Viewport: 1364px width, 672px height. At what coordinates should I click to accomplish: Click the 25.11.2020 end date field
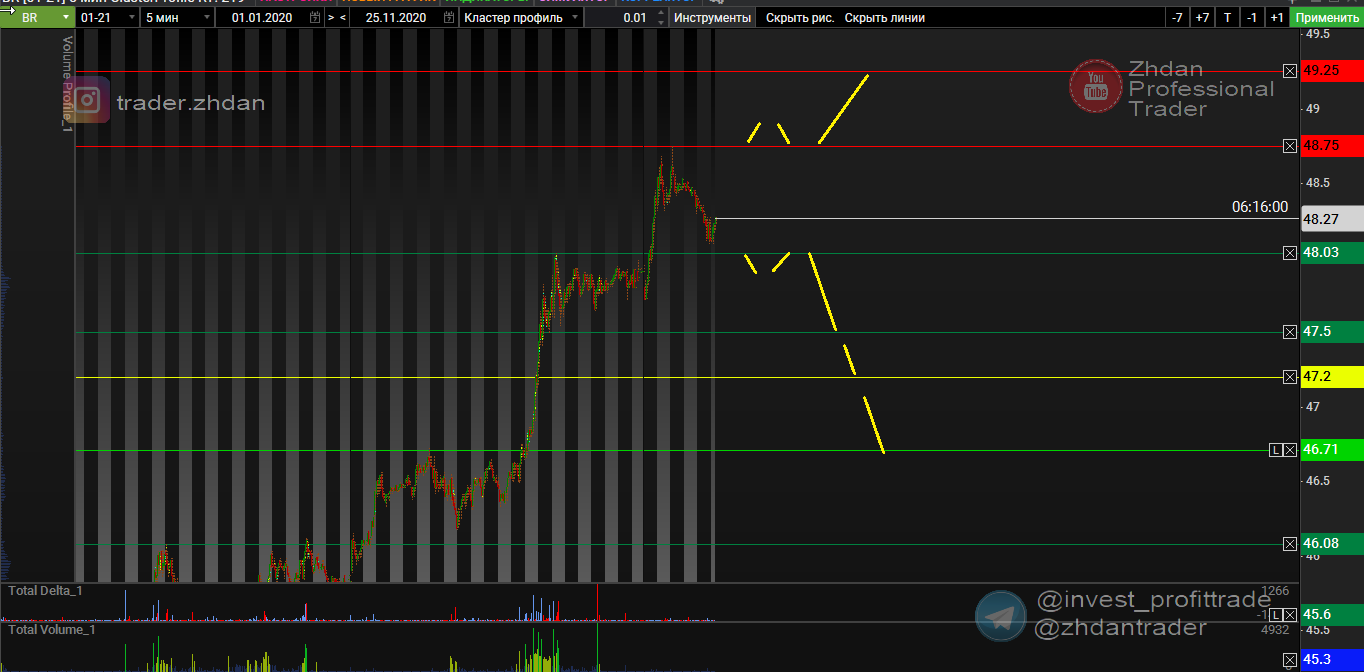pos(395,18)
